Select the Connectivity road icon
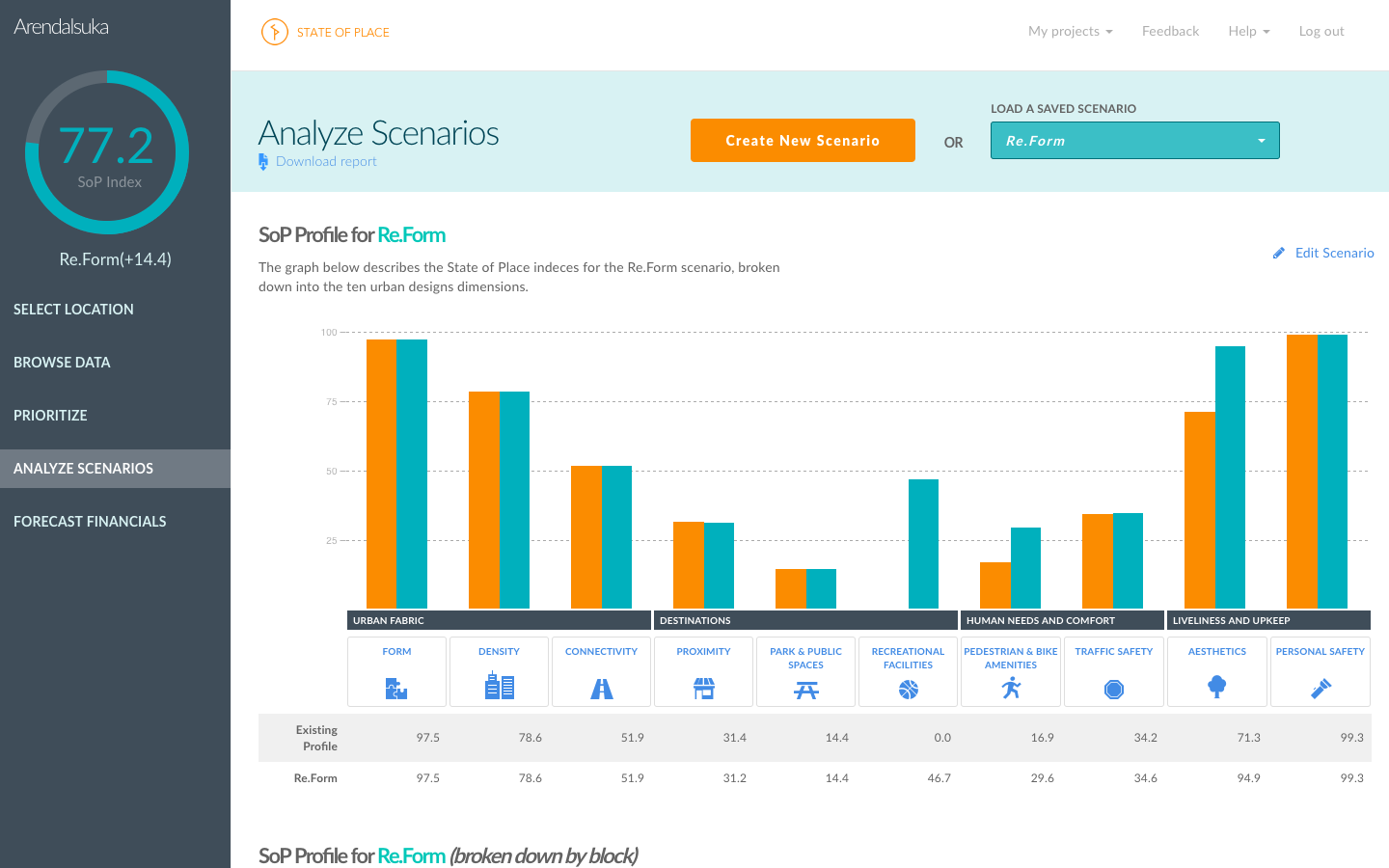Screen dimensions: 1389x868 pyautogui.click(x=602, y=689)
